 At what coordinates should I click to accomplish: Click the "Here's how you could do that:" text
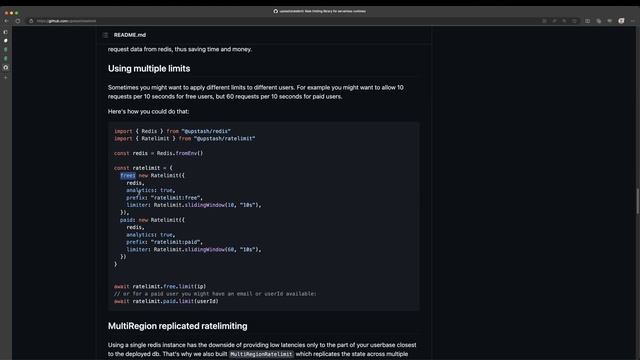tap(149, 111)
